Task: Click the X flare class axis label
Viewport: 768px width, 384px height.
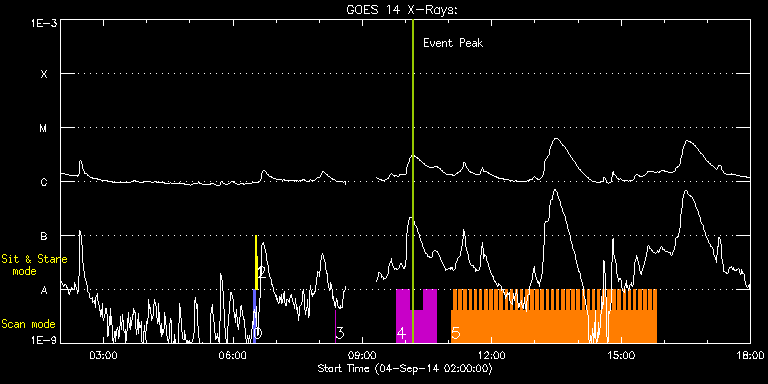Action: tap(44, 74)
